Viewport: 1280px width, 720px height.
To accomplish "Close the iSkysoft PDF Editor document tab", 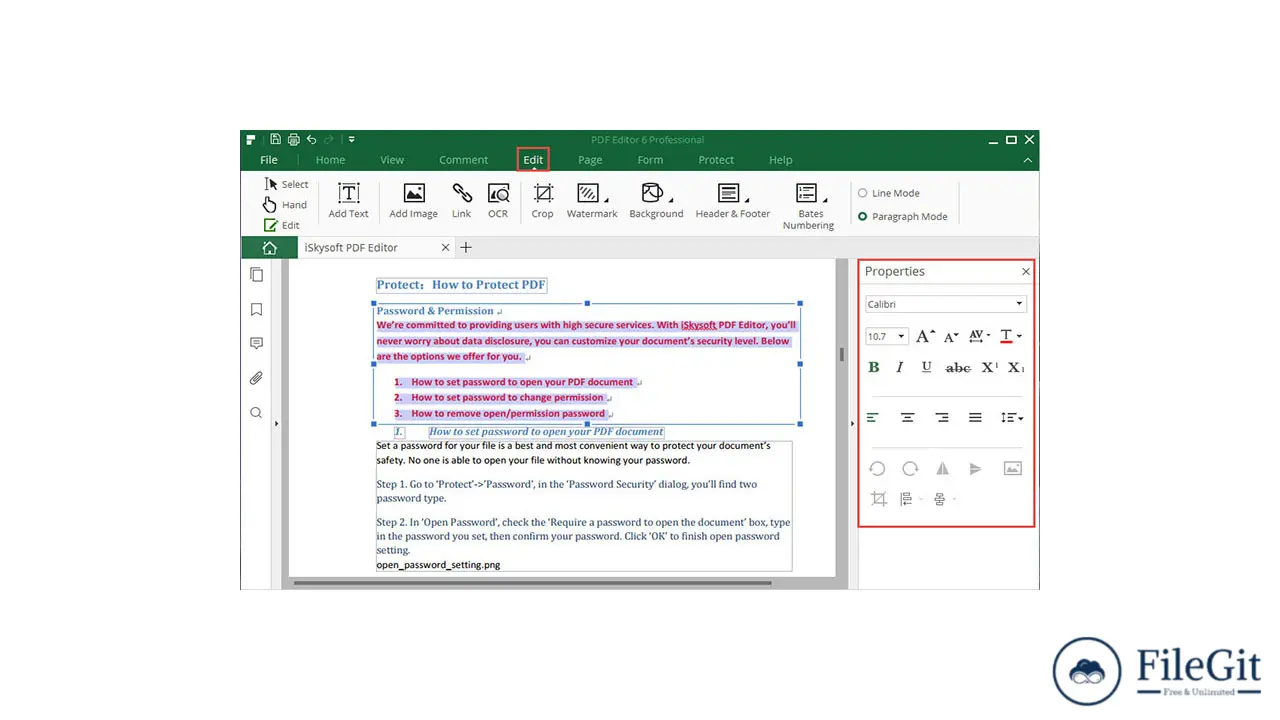I will click(x=446, y=248).
